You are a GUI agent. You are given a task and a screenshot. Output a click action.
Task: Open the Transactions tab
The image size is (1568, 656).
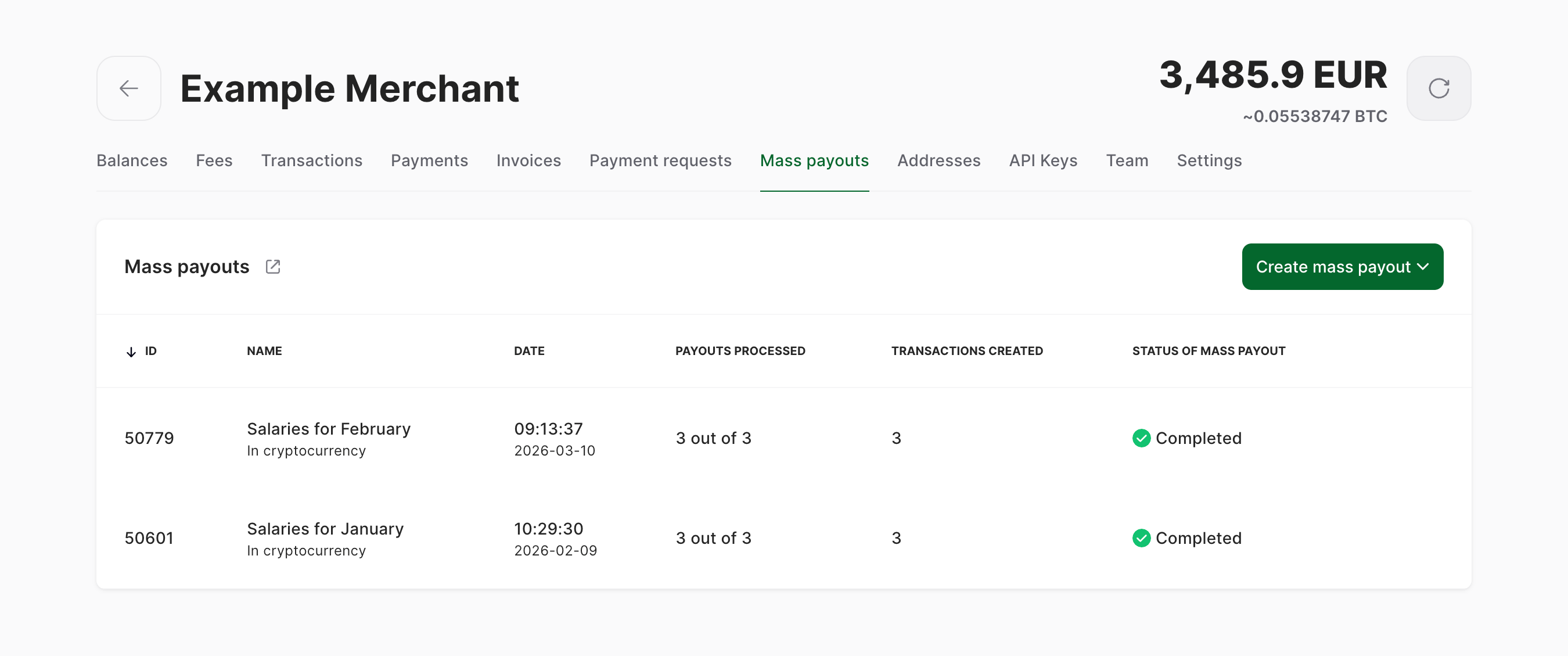(312, 160)
